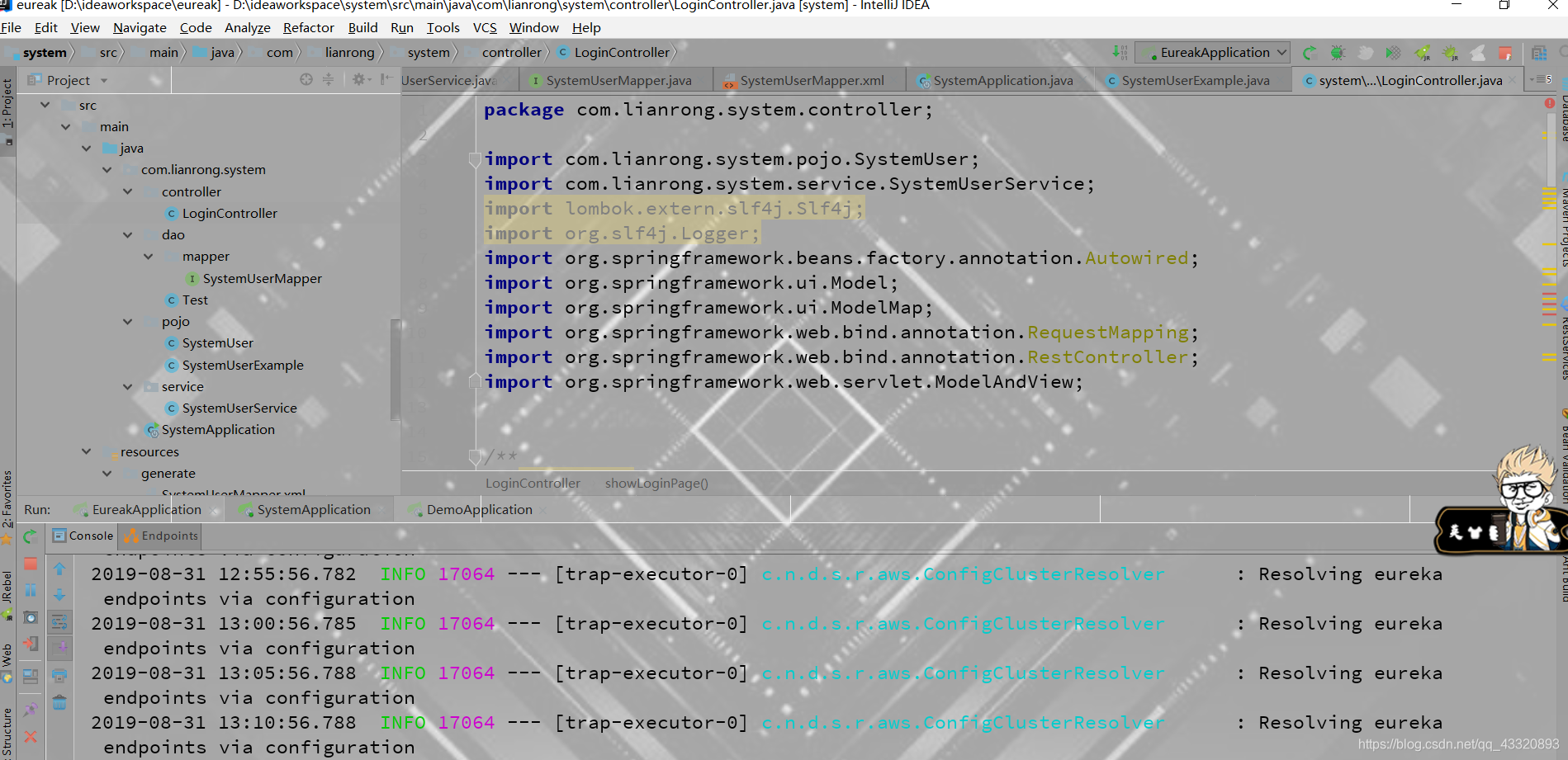
Task: Jump up the stack trace with the up arrow
Action: click(59, 569)
